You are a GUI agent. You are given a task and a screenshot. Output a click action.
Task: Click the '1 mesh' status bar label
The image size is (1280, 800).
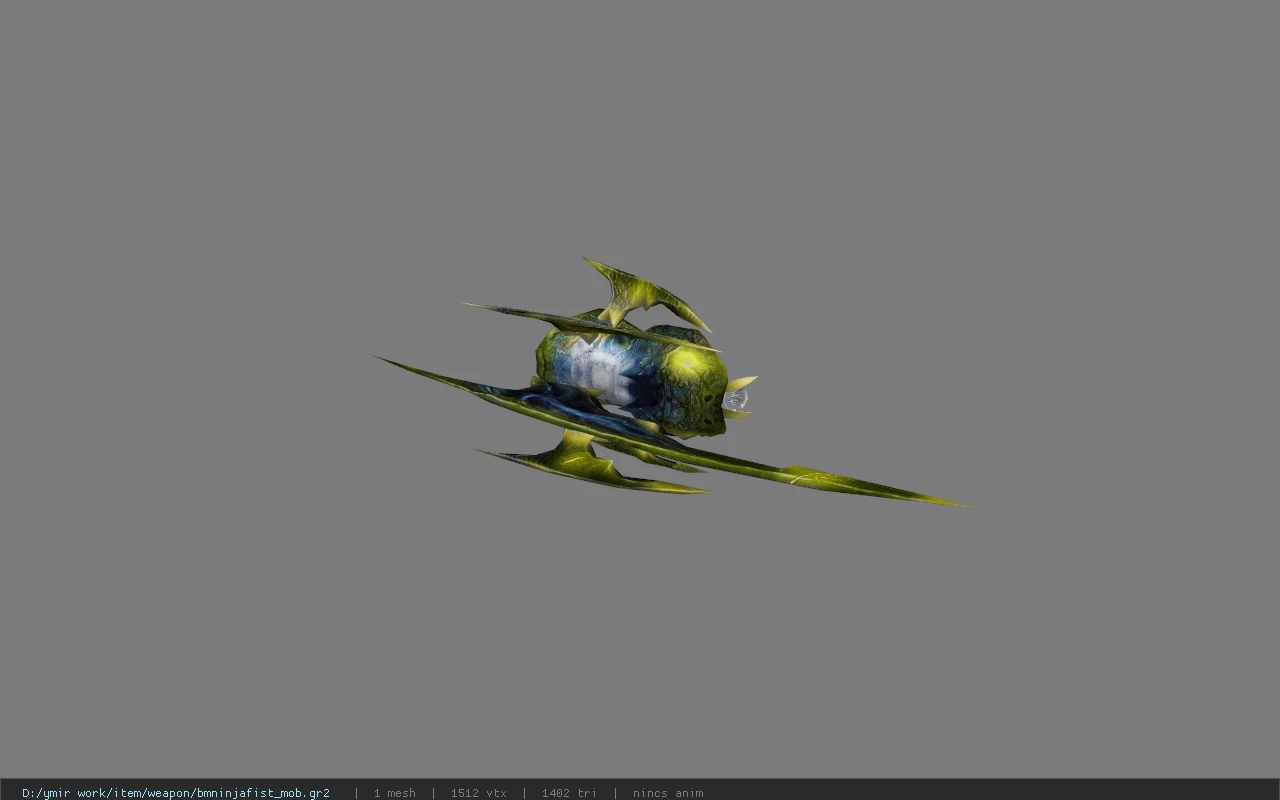[x=394, y=793]
